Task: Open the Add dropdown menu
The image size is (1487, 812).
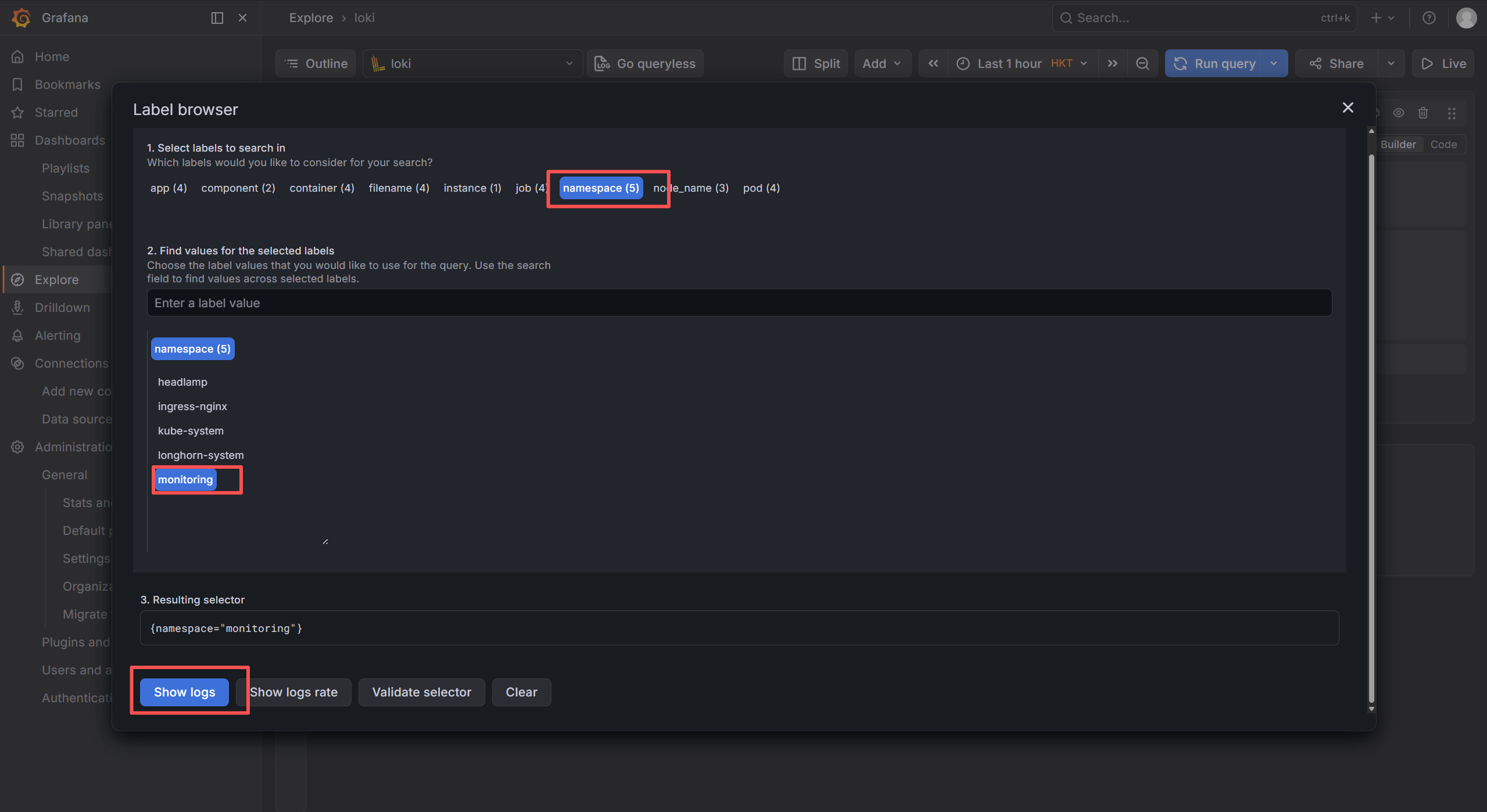Action: (x=882, y=63)
